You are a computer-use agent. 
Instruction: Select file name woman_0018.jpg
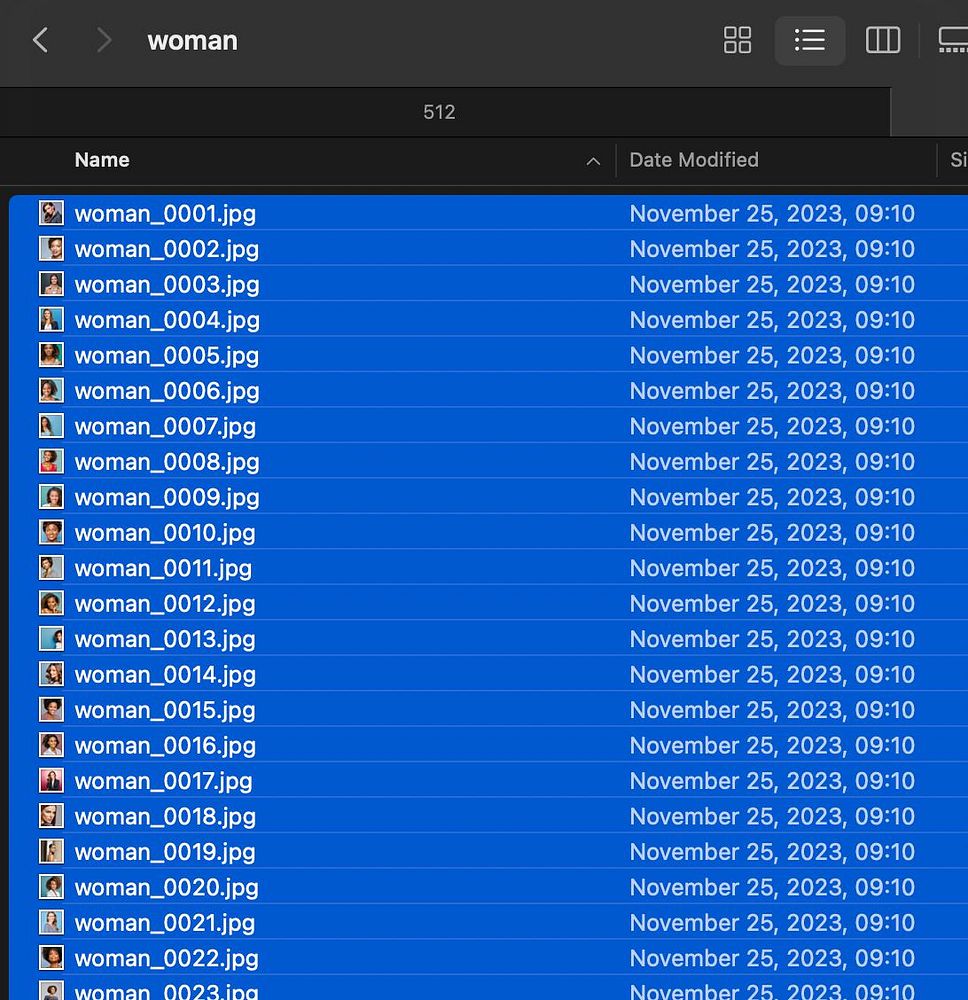click(x=165, y=817)
